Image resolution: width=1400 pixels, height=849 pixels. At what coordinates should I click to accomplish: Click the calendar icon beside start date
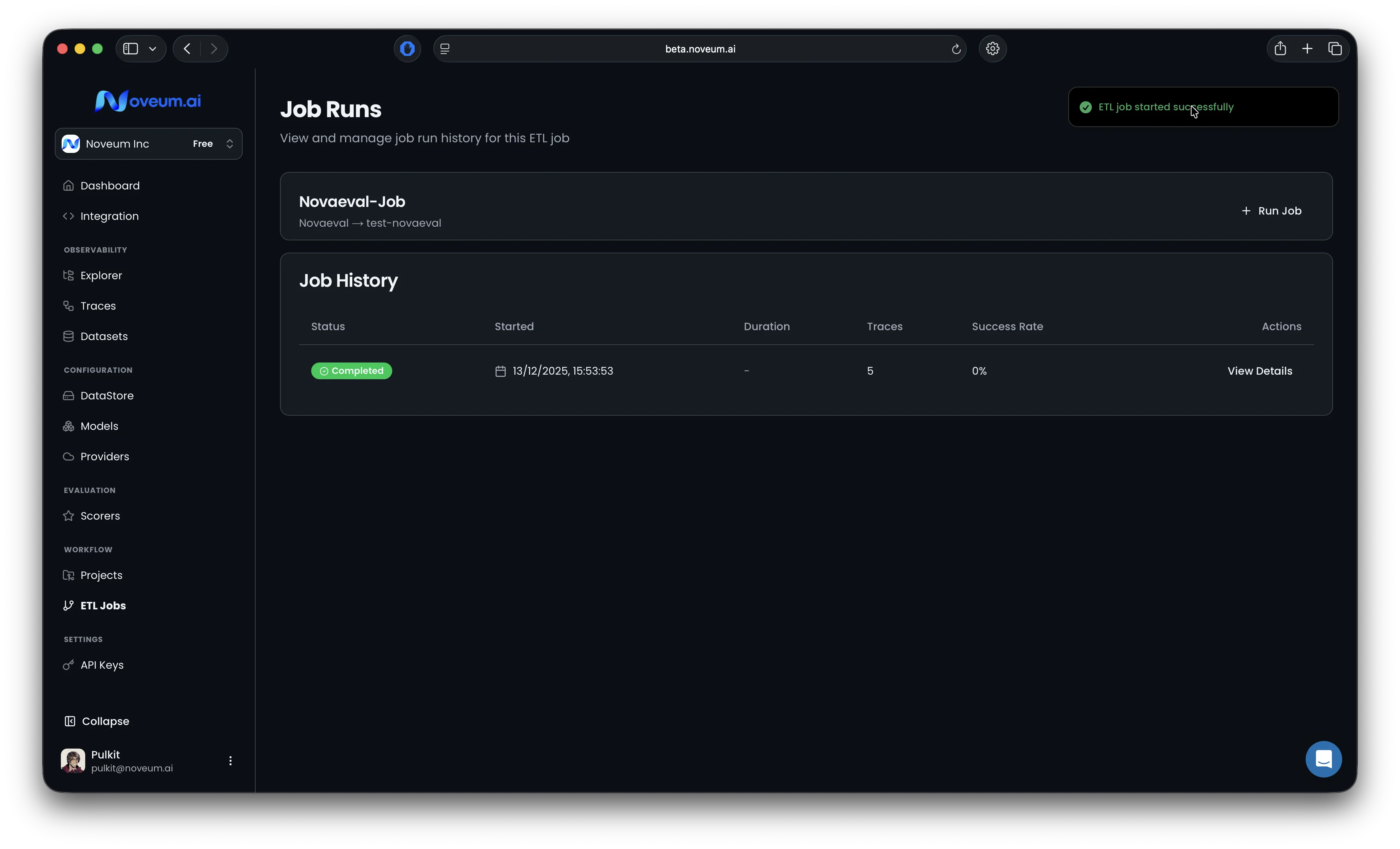click(x=500, y=371)
